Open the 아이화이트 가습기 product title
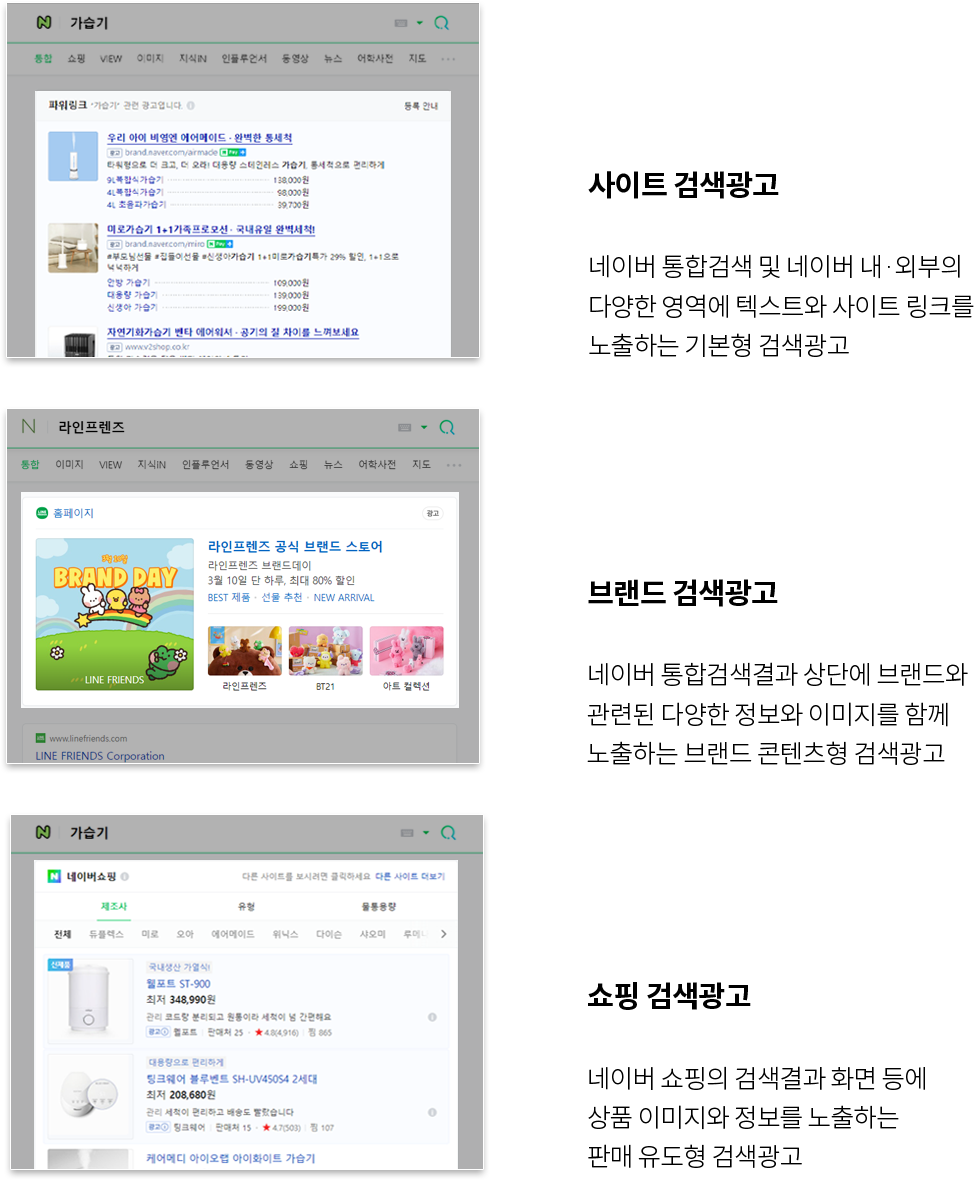 pos(230,1158)
